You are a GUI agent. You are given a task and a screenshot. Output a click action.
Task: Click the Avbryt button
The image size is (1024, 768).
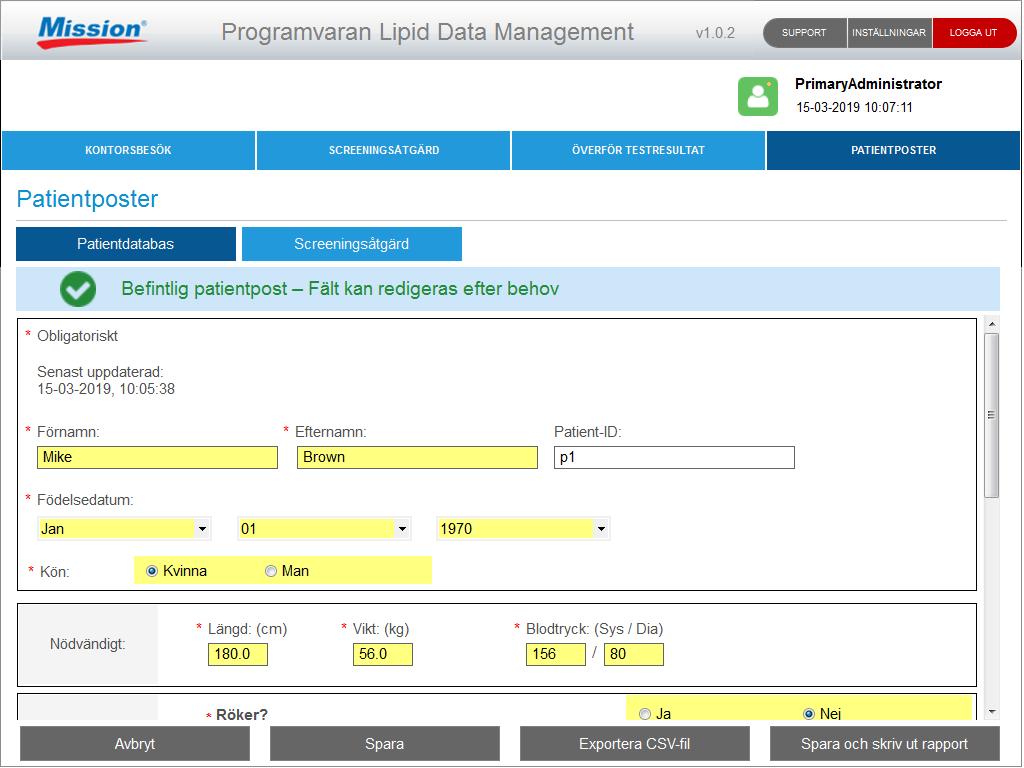[135, 744]
